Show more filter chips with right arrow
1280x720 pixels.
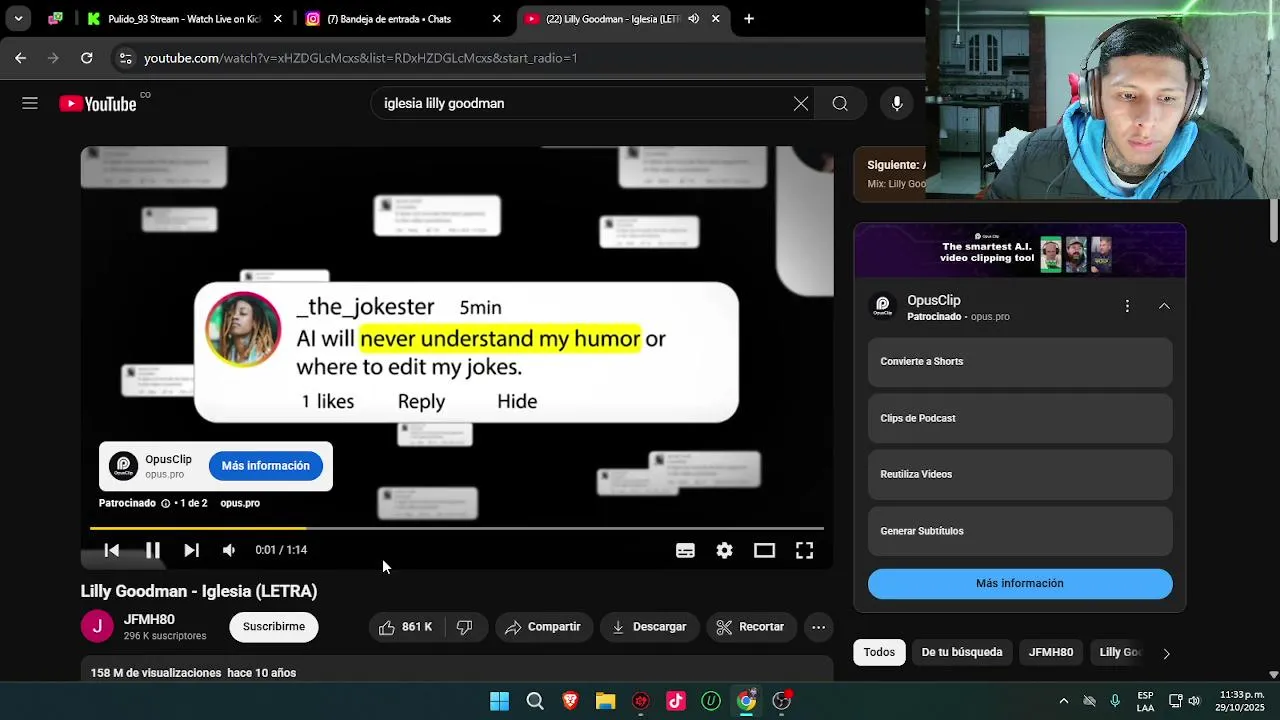pos(1166,653)
